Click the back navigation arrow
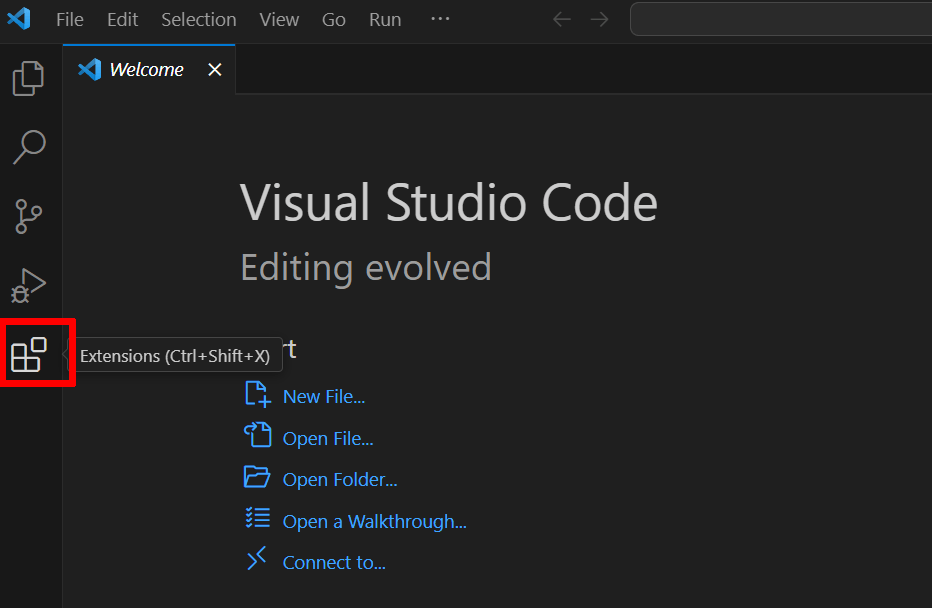Viewport: 932px width, 608px height. 561,19
